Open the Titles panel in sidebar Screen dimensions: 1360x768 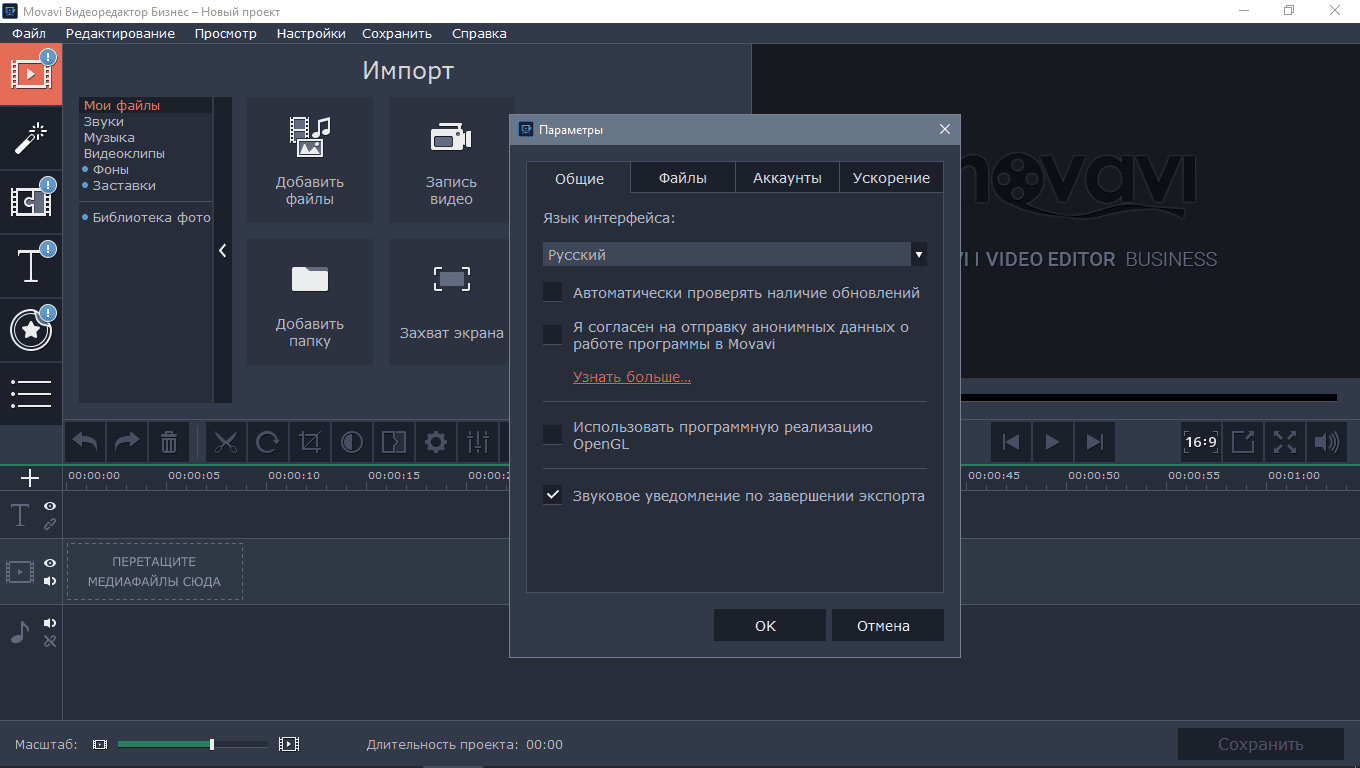31,266
